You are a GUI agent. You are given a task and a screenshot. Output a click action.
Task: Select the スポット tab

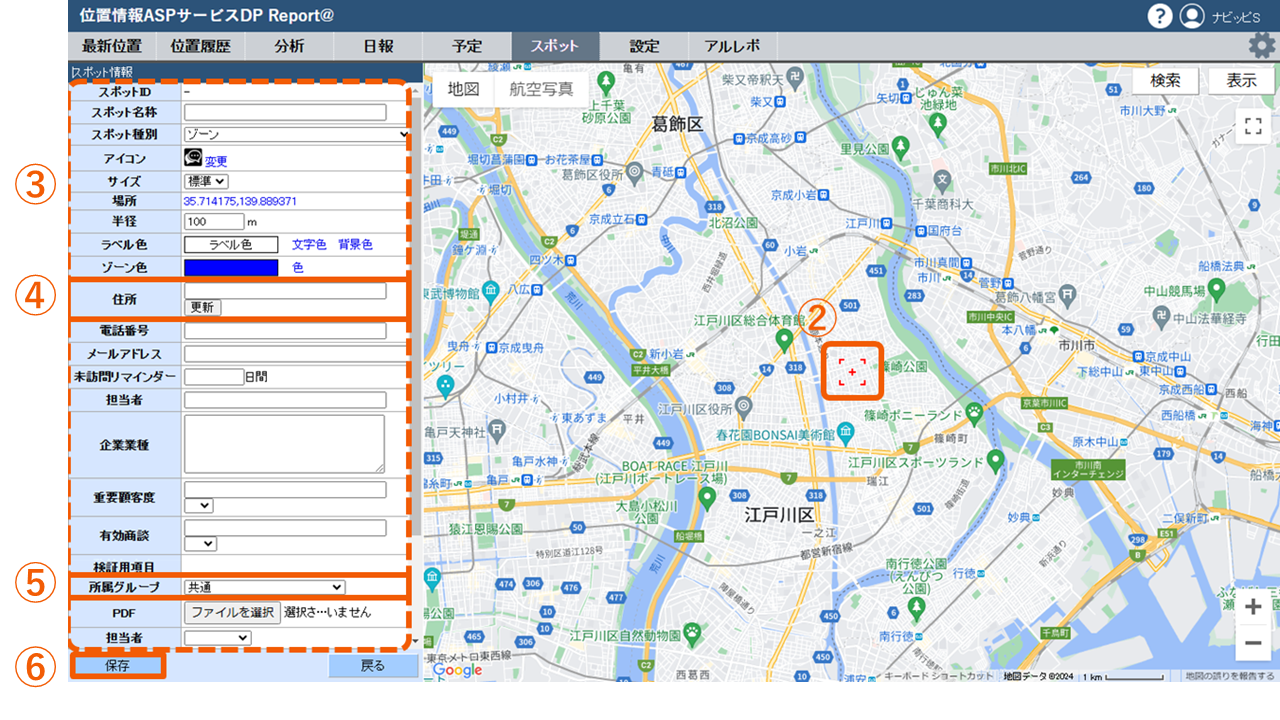[x=555, y=46]
